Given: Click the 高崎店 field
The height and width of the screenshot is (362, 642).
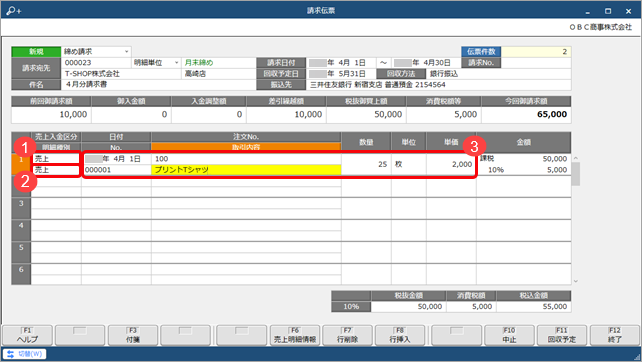Looking at the screenshot, I should (x=219, y=74).
